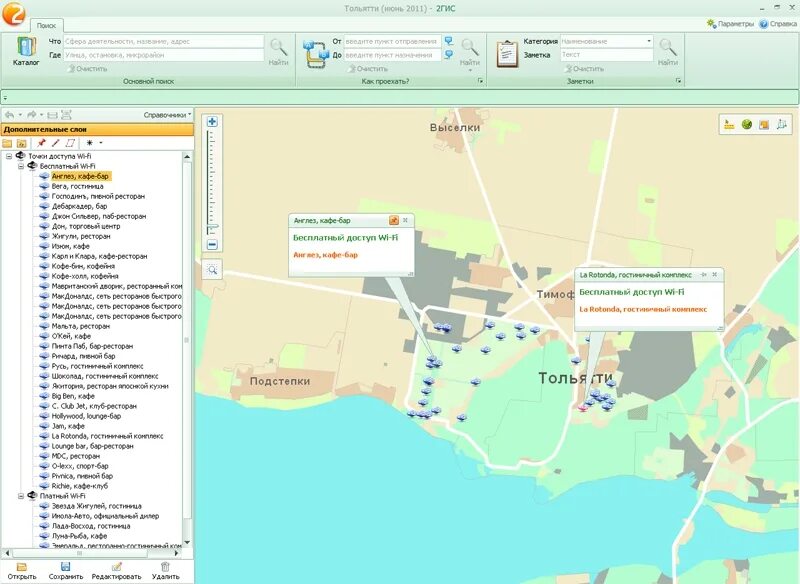Select Hollywood, lounge-бар in tree
The width and height of the screenshot is (800, 584).
coord(86,416)
